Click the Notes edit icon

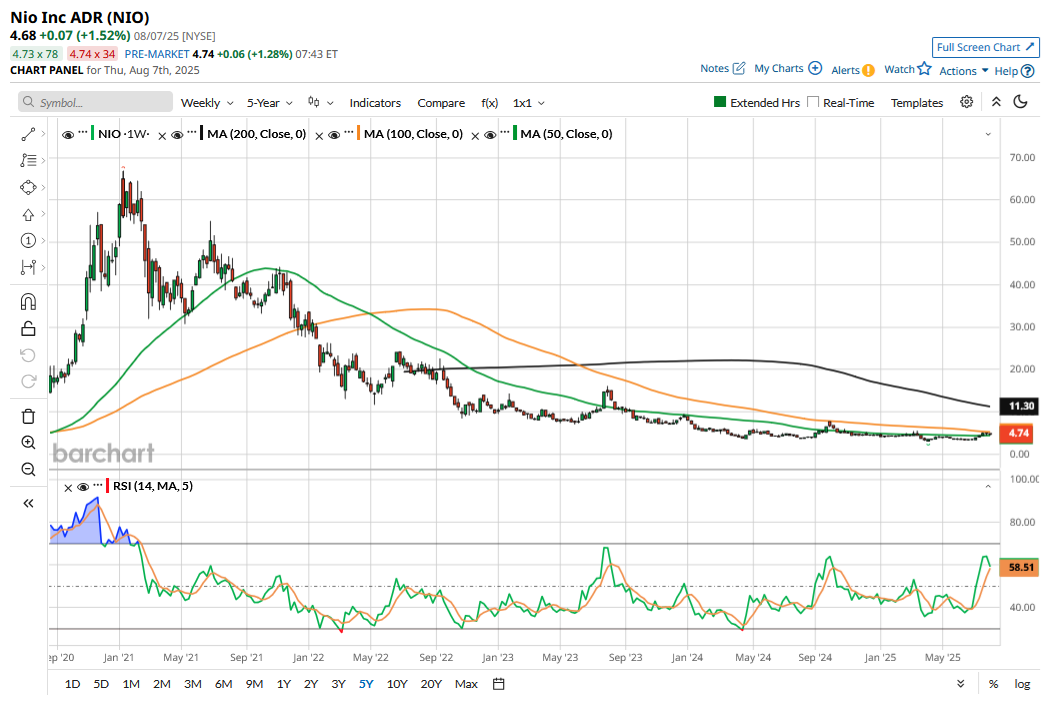[739, 68]
